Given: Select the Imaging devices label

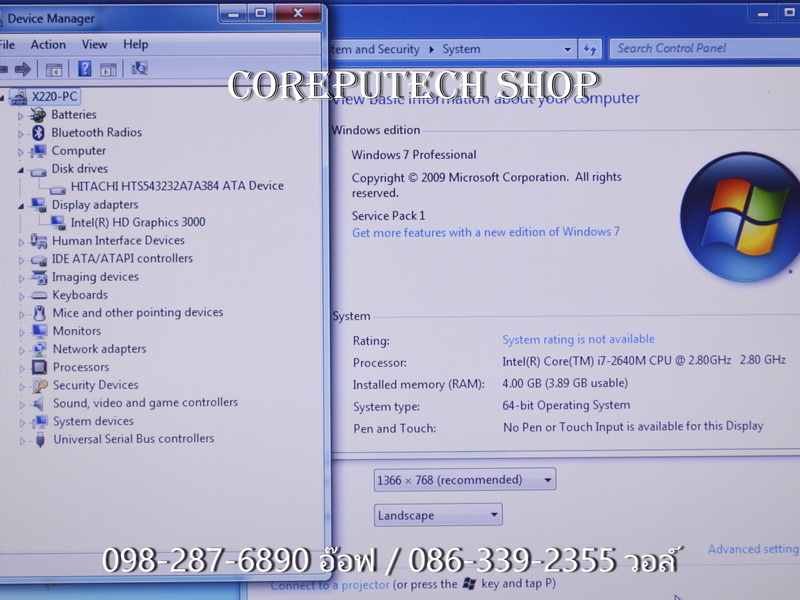Looking at the screenshot, I should coord(95,277).
